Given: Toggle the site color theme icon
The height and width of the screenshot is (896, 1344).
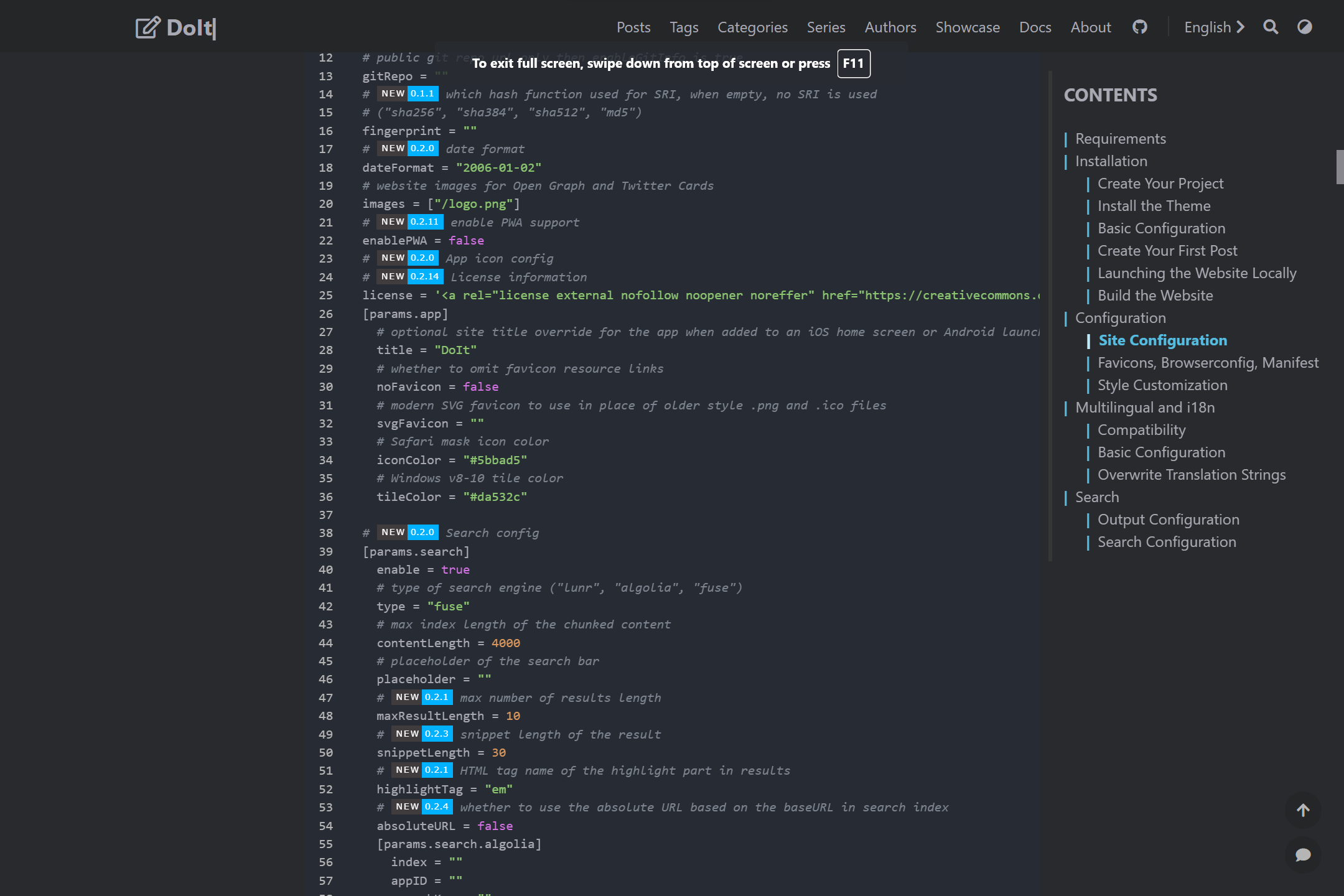Looking at the screenshot, I should pos(1304,27).
